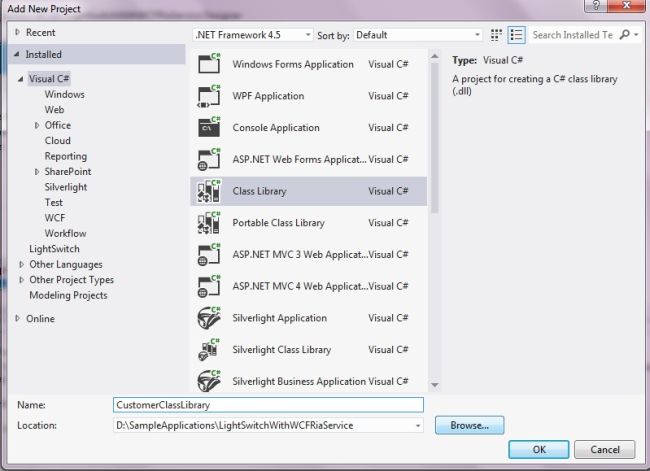The image size is (650, 471).
Task: Select the LightSwitch category
Action: point(54,249)
